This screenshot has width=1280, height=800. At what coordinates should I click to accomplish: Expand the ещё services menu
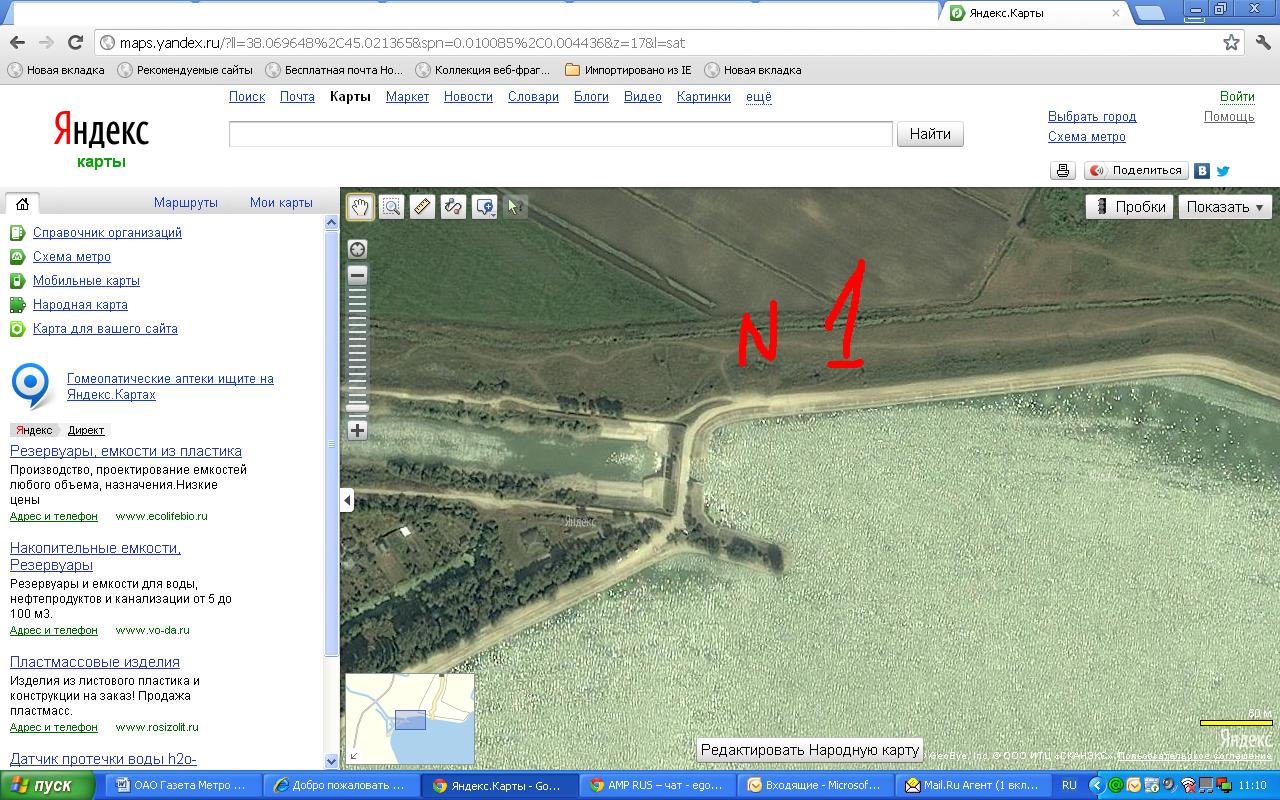pyautogui.click(x=759, y=97)
